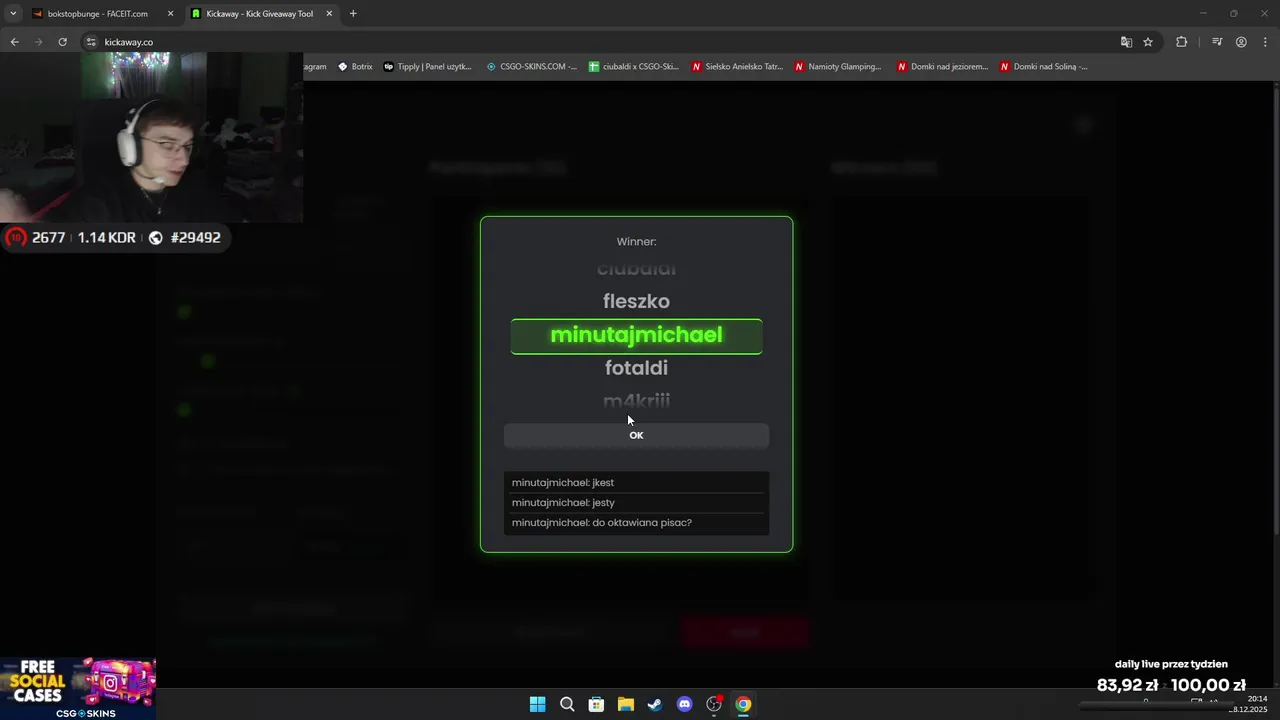The height and width of the screenshot is (720, 1280).
Task: Reload the kickaway.co page
Action: [x=62, y=42]
